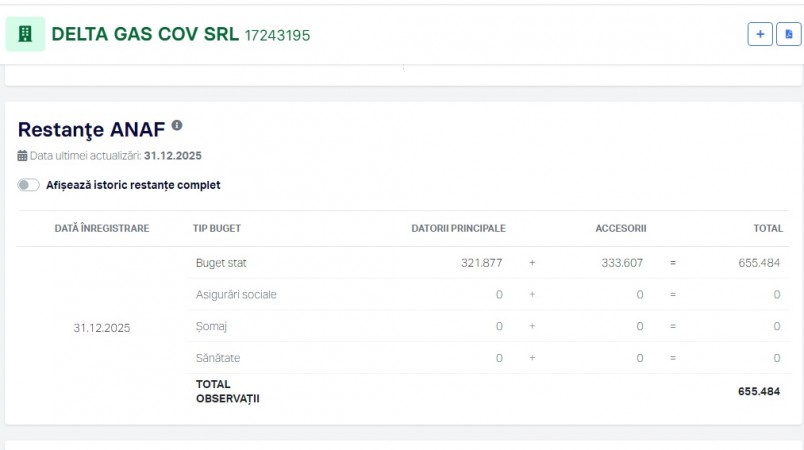Click the info icon beside Restanţe ANAF
The width and height of the screenshot is (804, 450).
[177, 126]
